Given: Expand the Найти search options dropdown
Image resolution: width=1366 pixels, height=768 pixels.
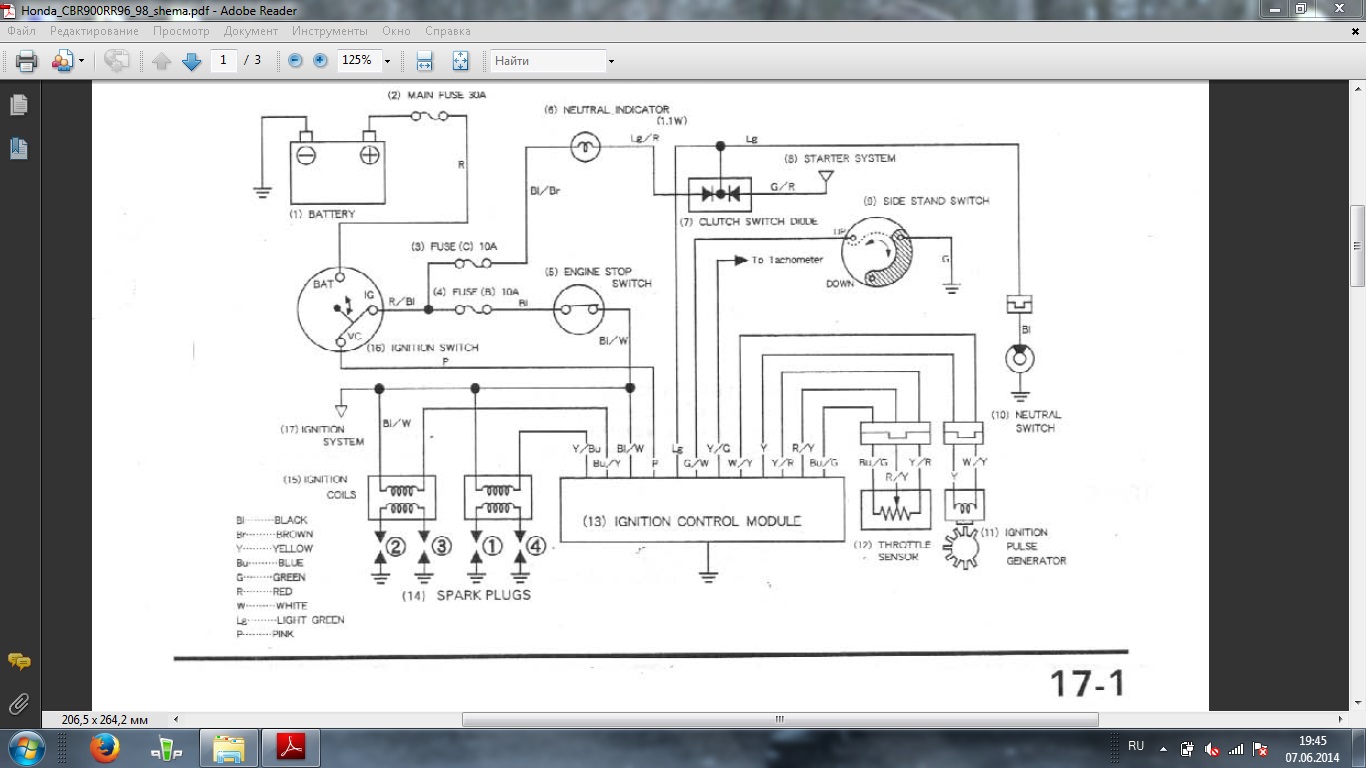Looking at the screenshot, I should pos(611,61).
